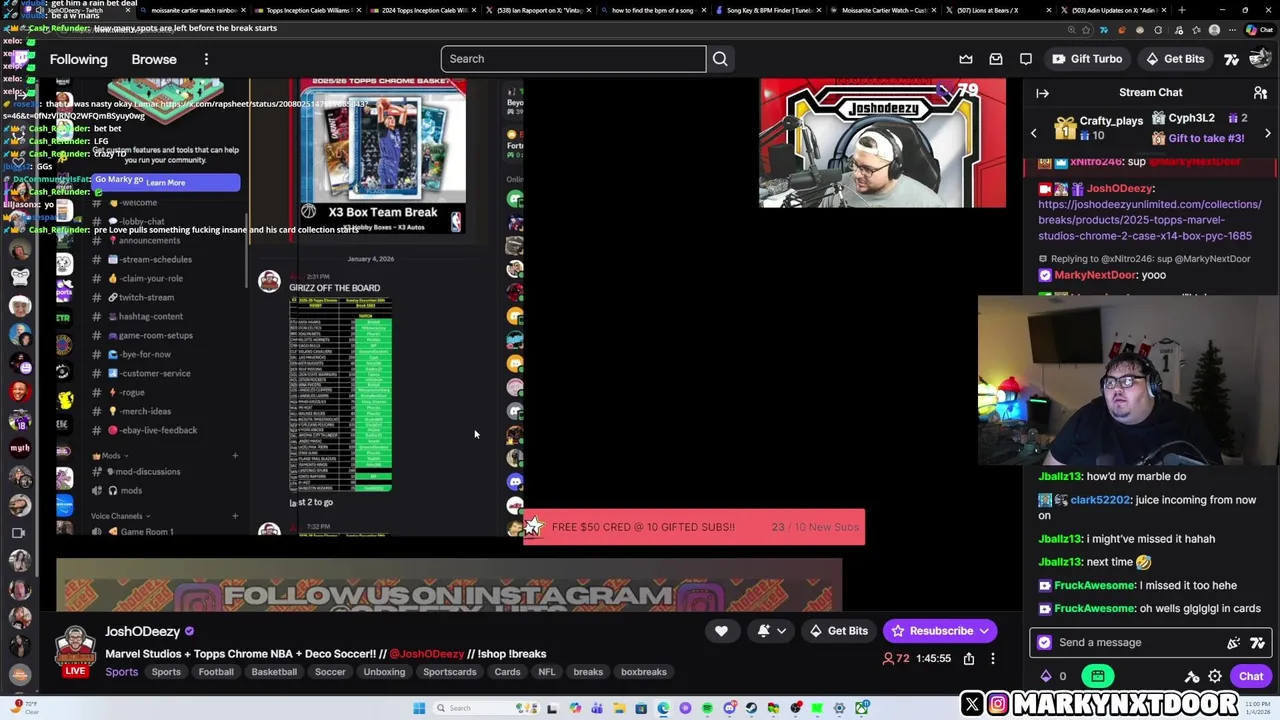Expand the Resubscribe dropdown arrow
The height and width of the screenshot is (720, 1280).
click(984, 631)
